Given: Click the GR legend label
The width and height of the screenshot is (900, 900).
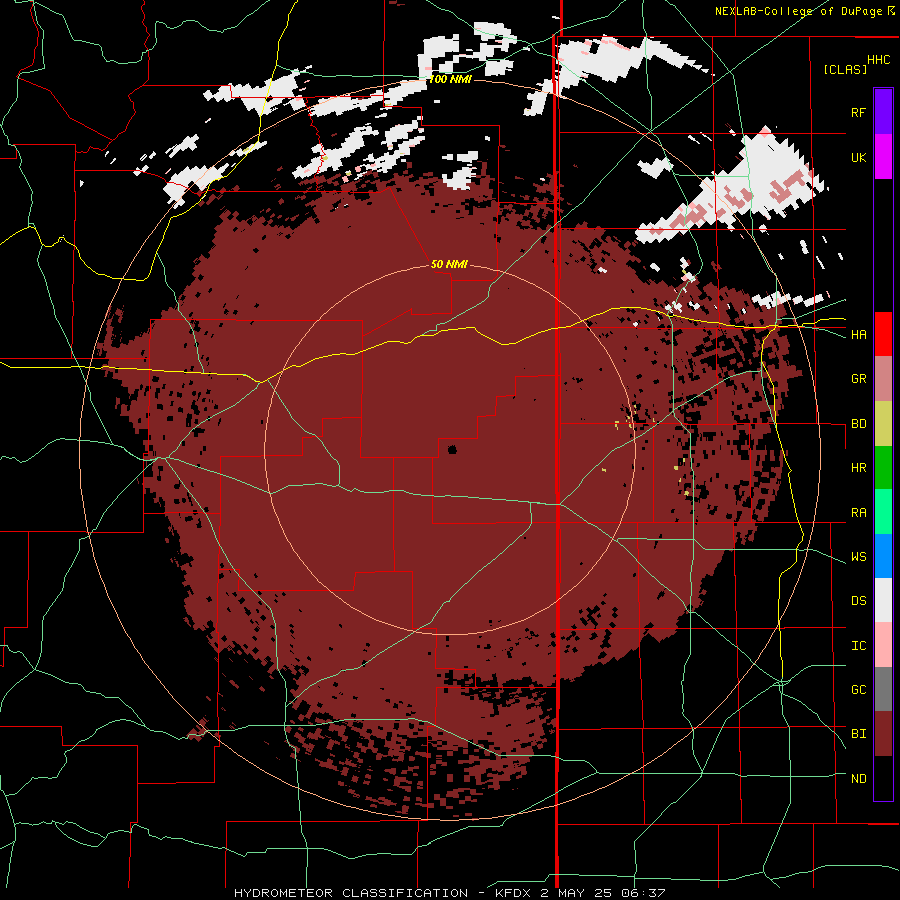Looking at the screenshot, I should point(858,379).
